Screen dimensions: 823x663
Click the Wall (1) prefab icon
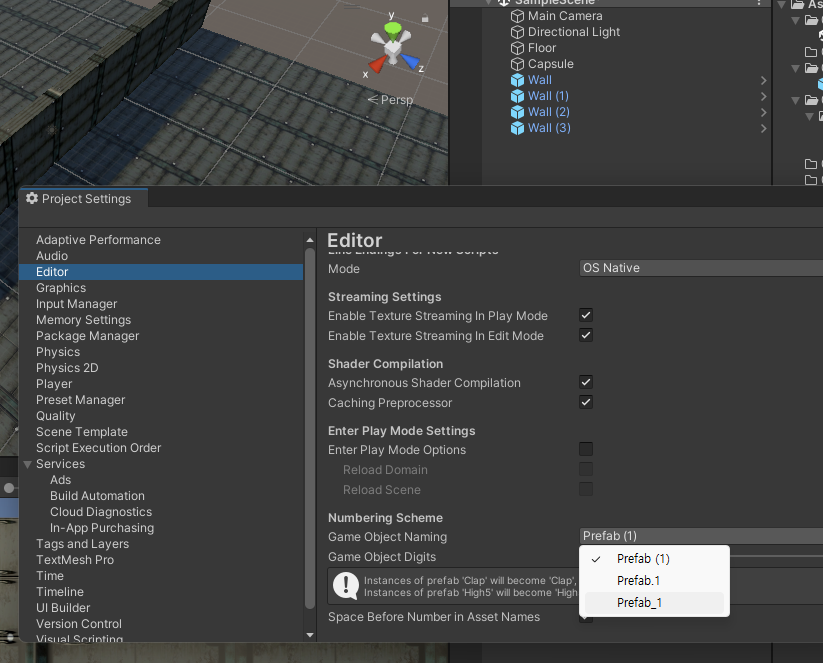coord(517,96)
